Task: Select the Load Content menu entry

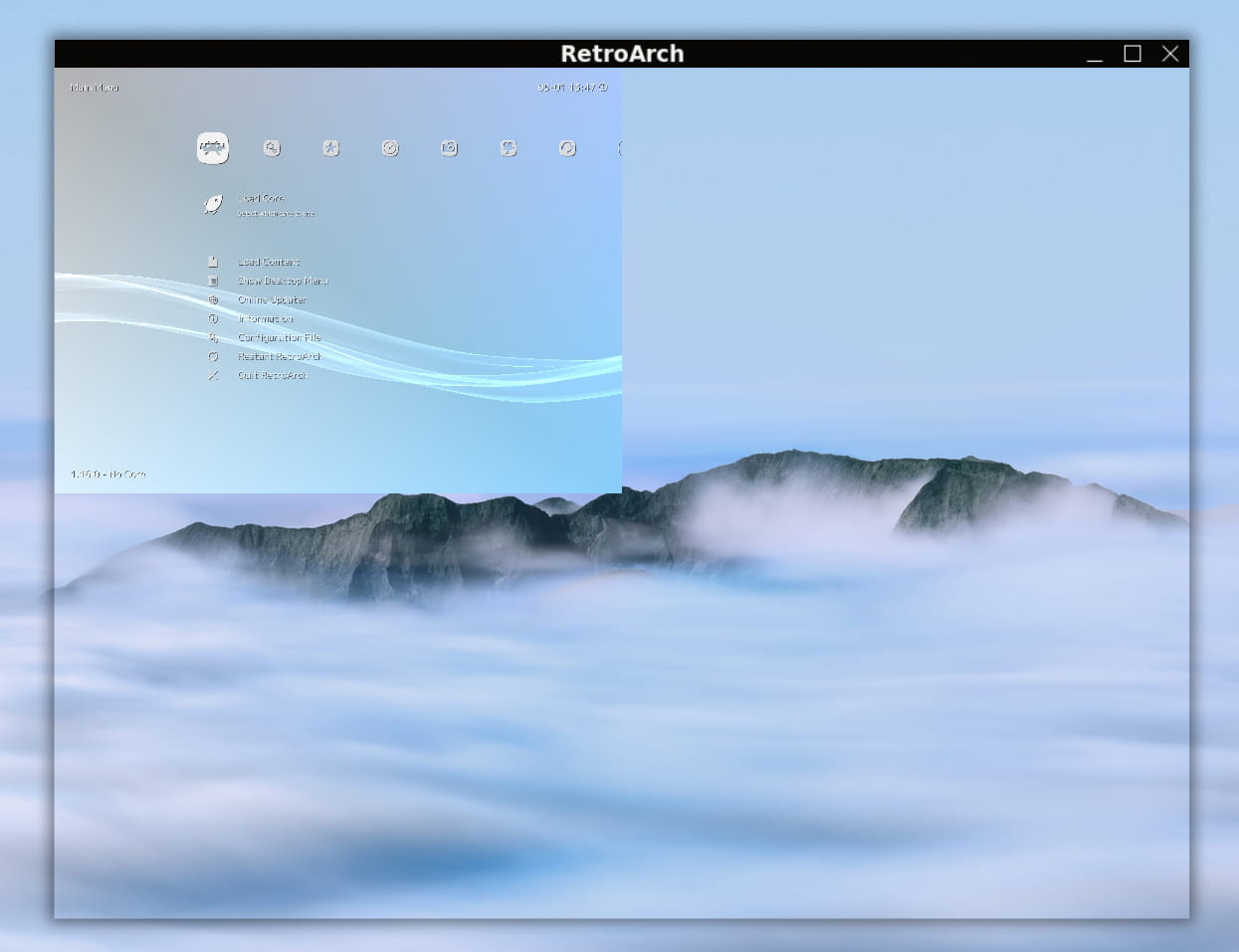Action: (269, 262)
